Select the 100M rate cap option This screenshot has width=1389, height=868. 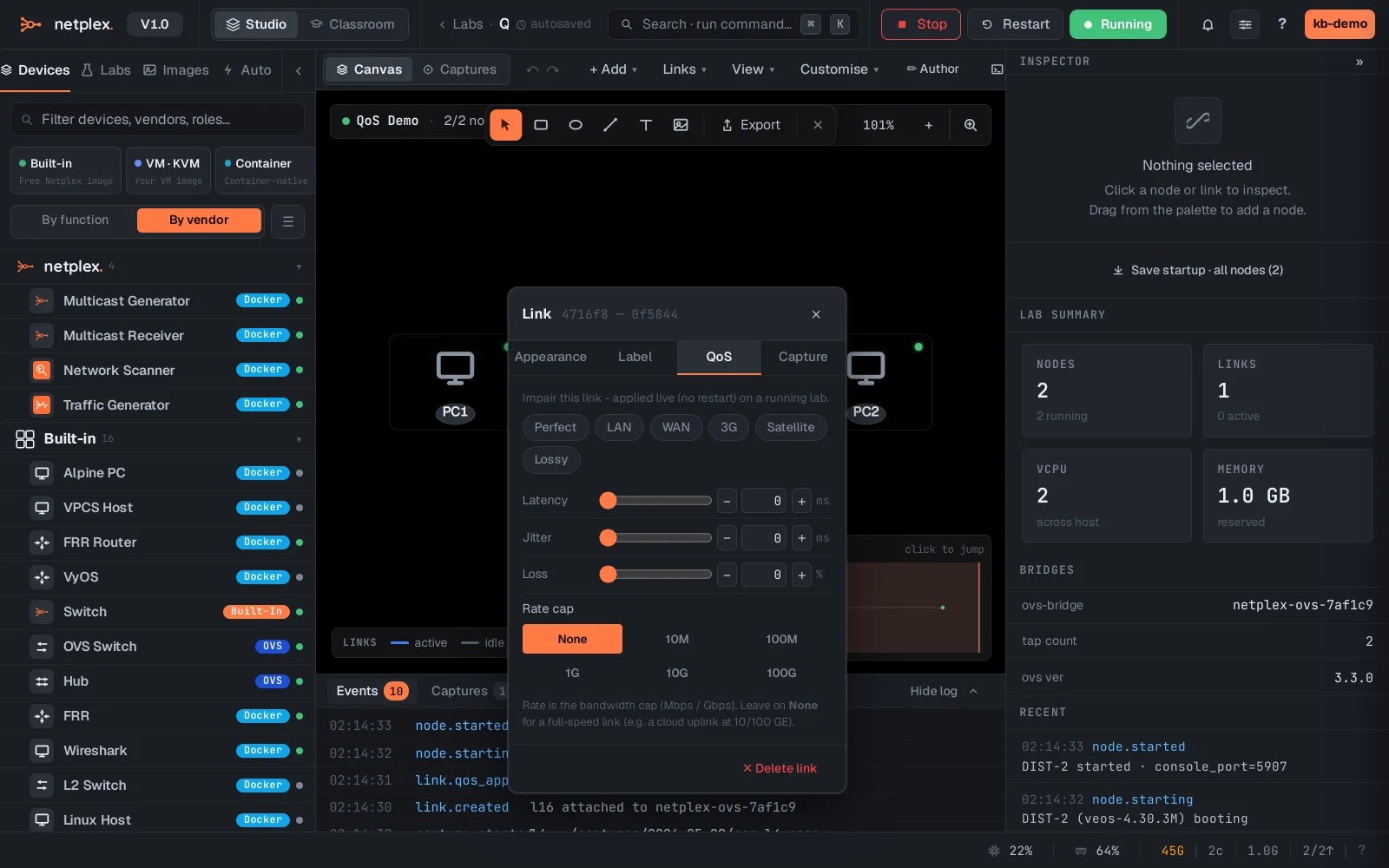781,639
